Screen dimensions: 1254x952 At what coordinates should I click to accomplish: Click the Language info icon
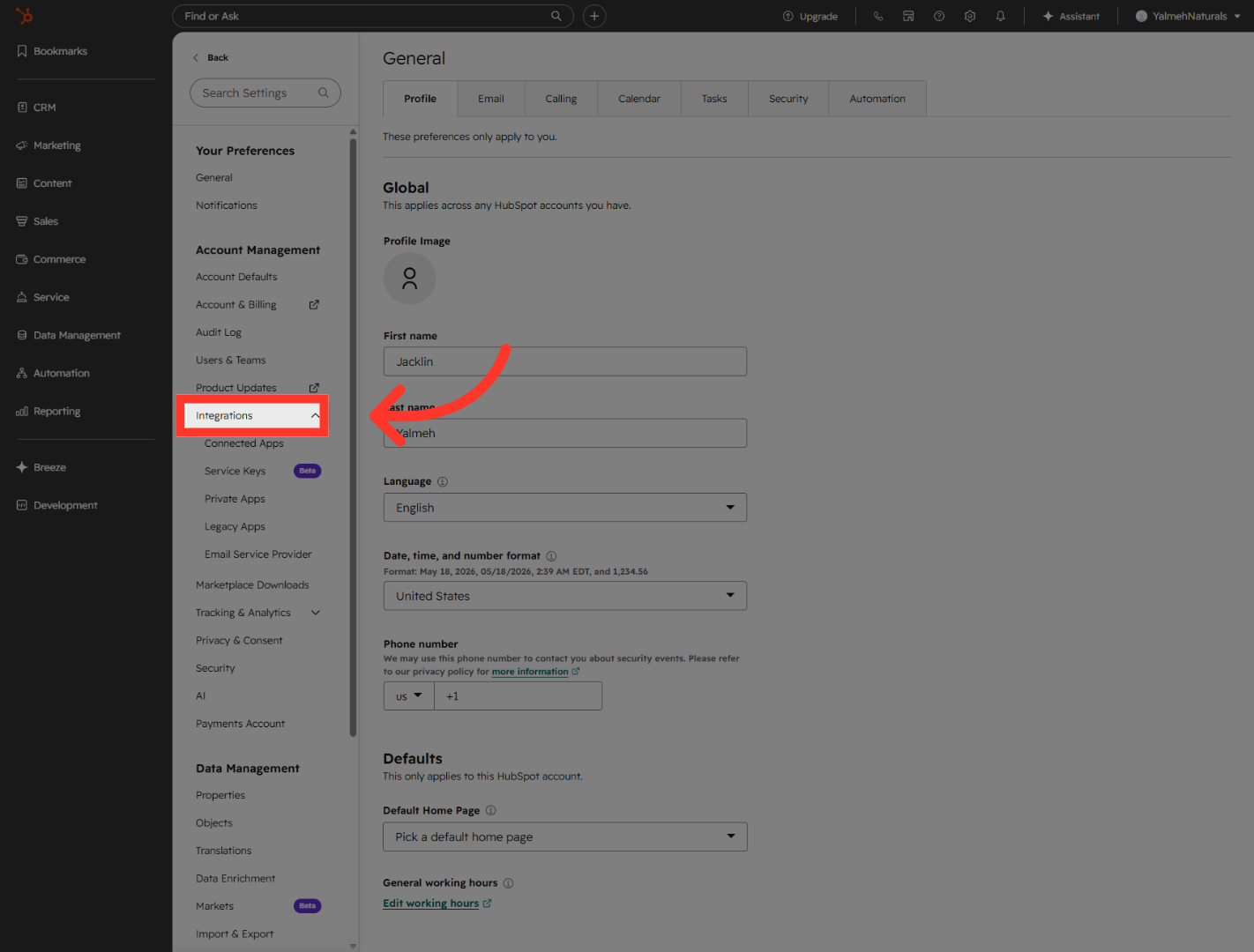click(x=443, y=481)
